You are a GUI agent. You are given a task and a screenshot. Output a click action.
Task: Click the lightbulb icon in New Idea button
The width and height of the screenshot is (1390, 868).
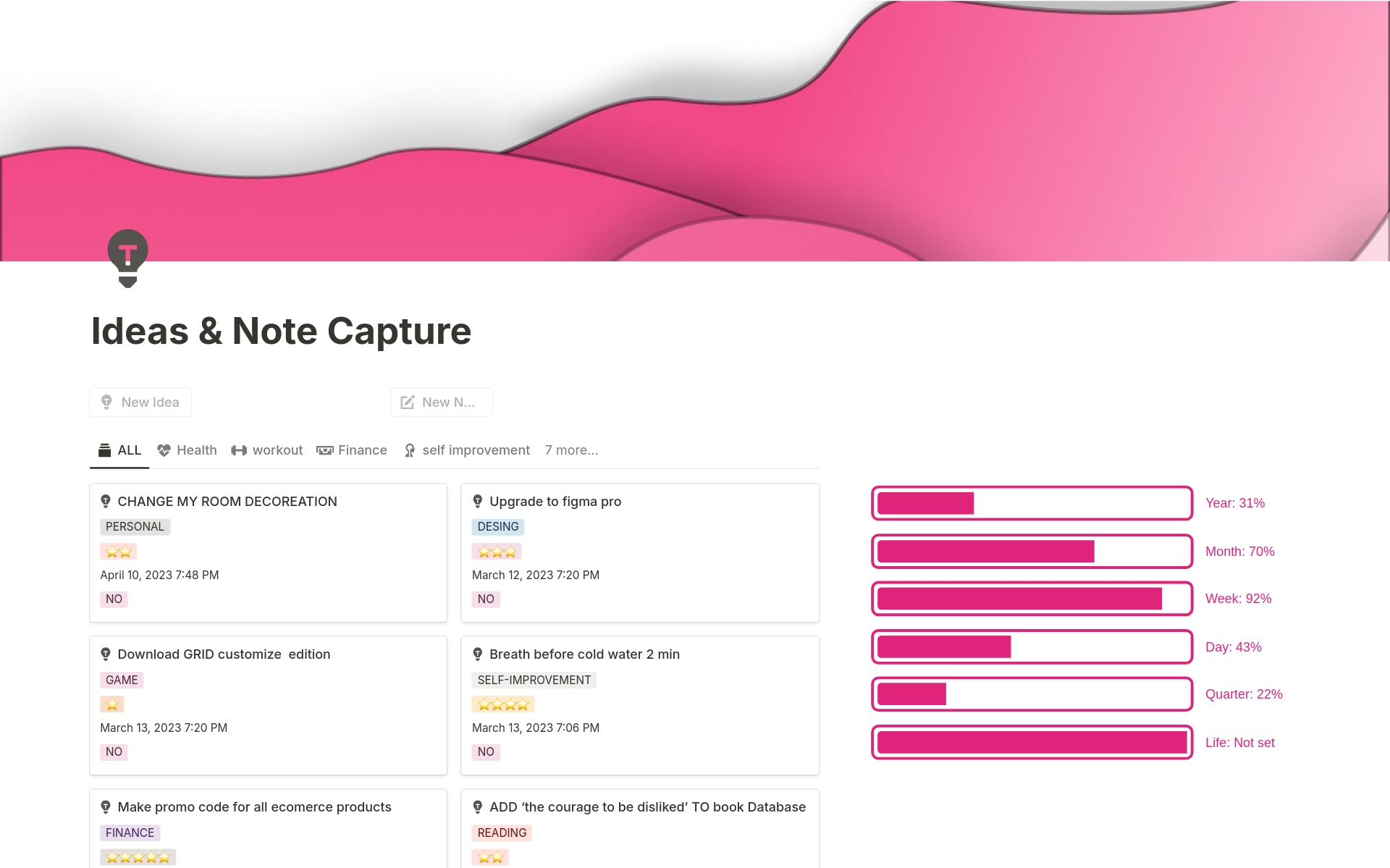point(106,402)
